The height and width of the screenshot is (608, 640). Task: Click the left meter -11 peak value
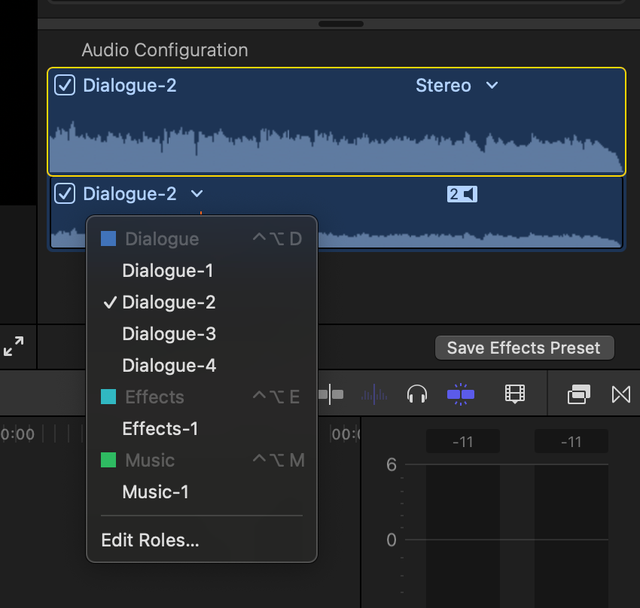click(463, 442)
